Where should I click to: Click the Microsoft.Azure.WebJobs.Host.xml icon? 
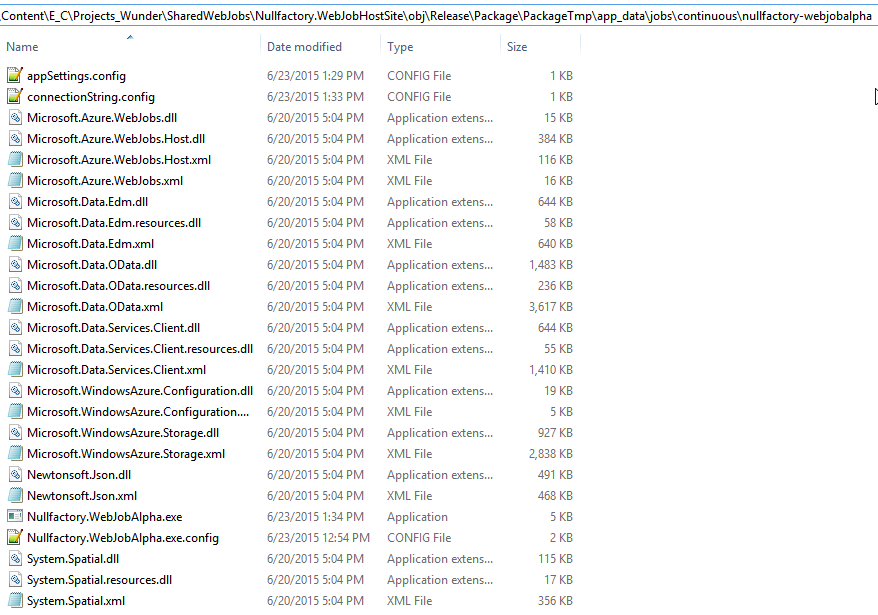[15, 160]
